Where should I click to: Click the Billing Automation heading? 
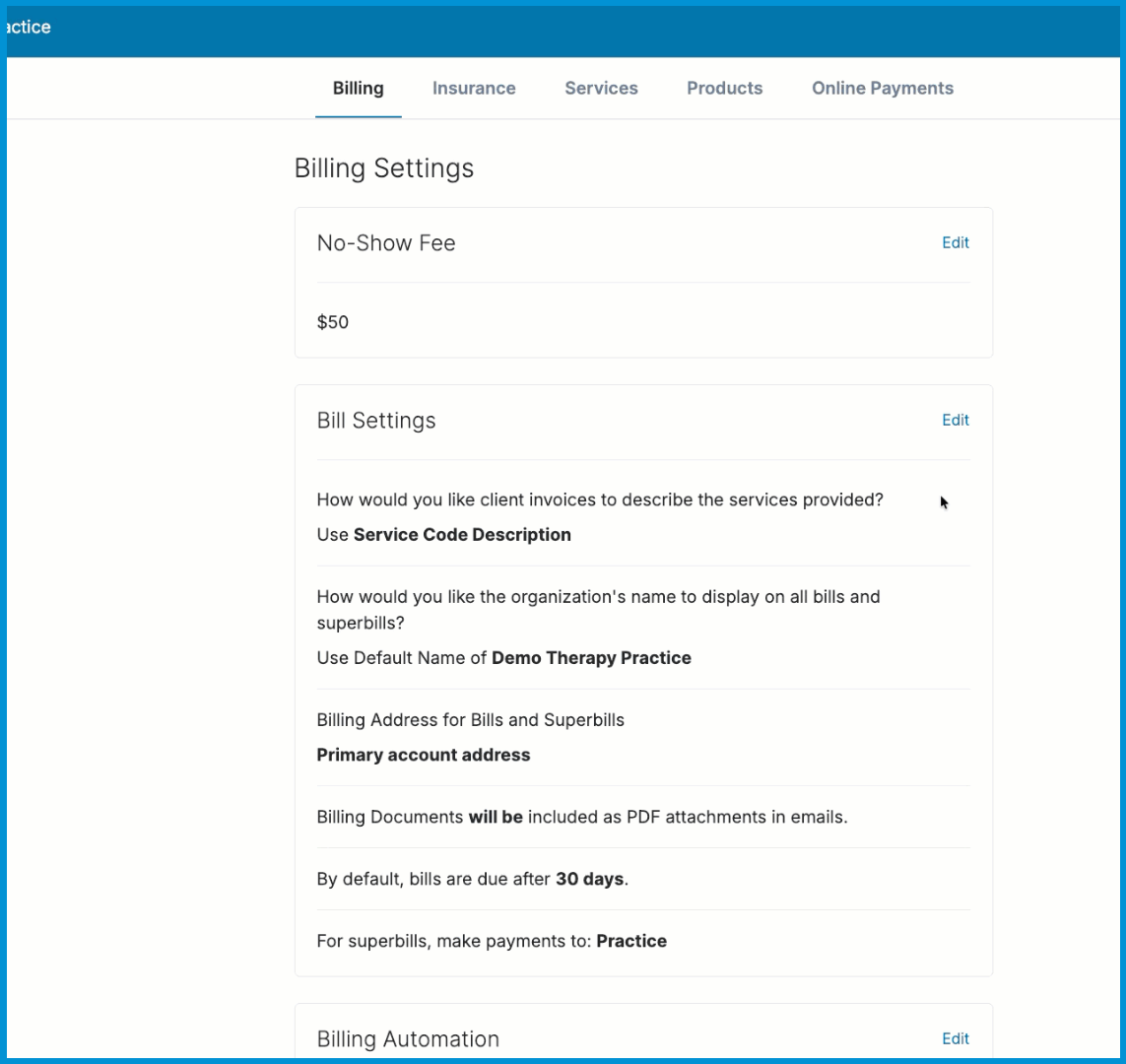408,1038
